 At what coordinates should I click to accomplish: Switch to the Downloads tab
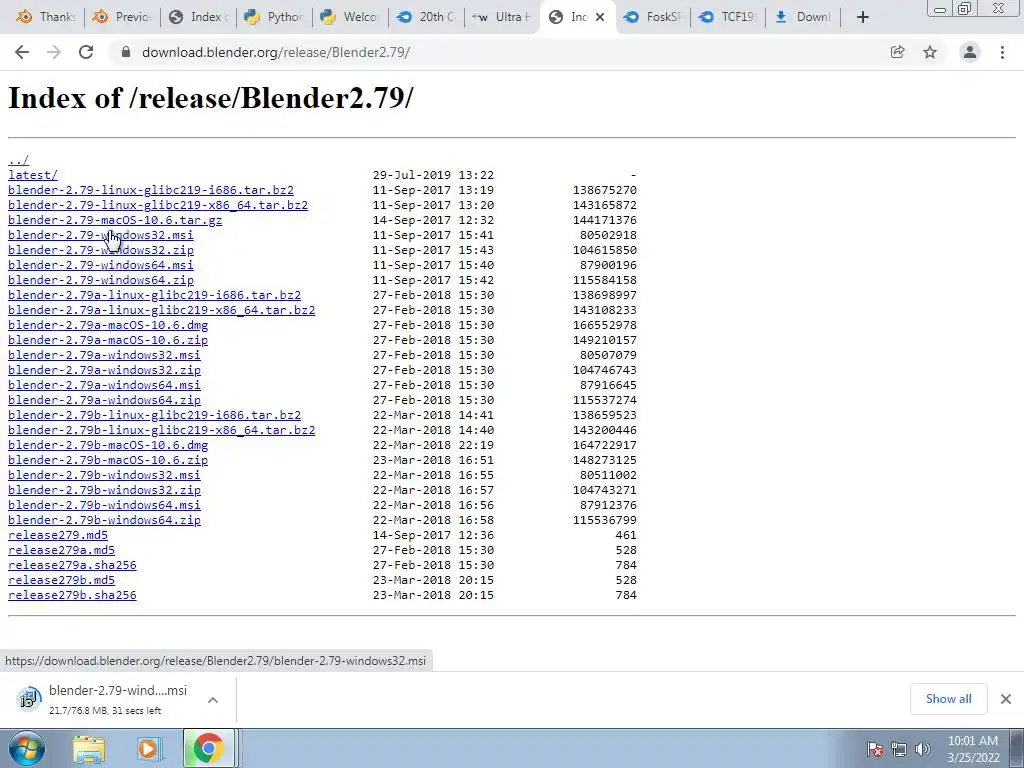pyautogui.click(x=805, y=17)
